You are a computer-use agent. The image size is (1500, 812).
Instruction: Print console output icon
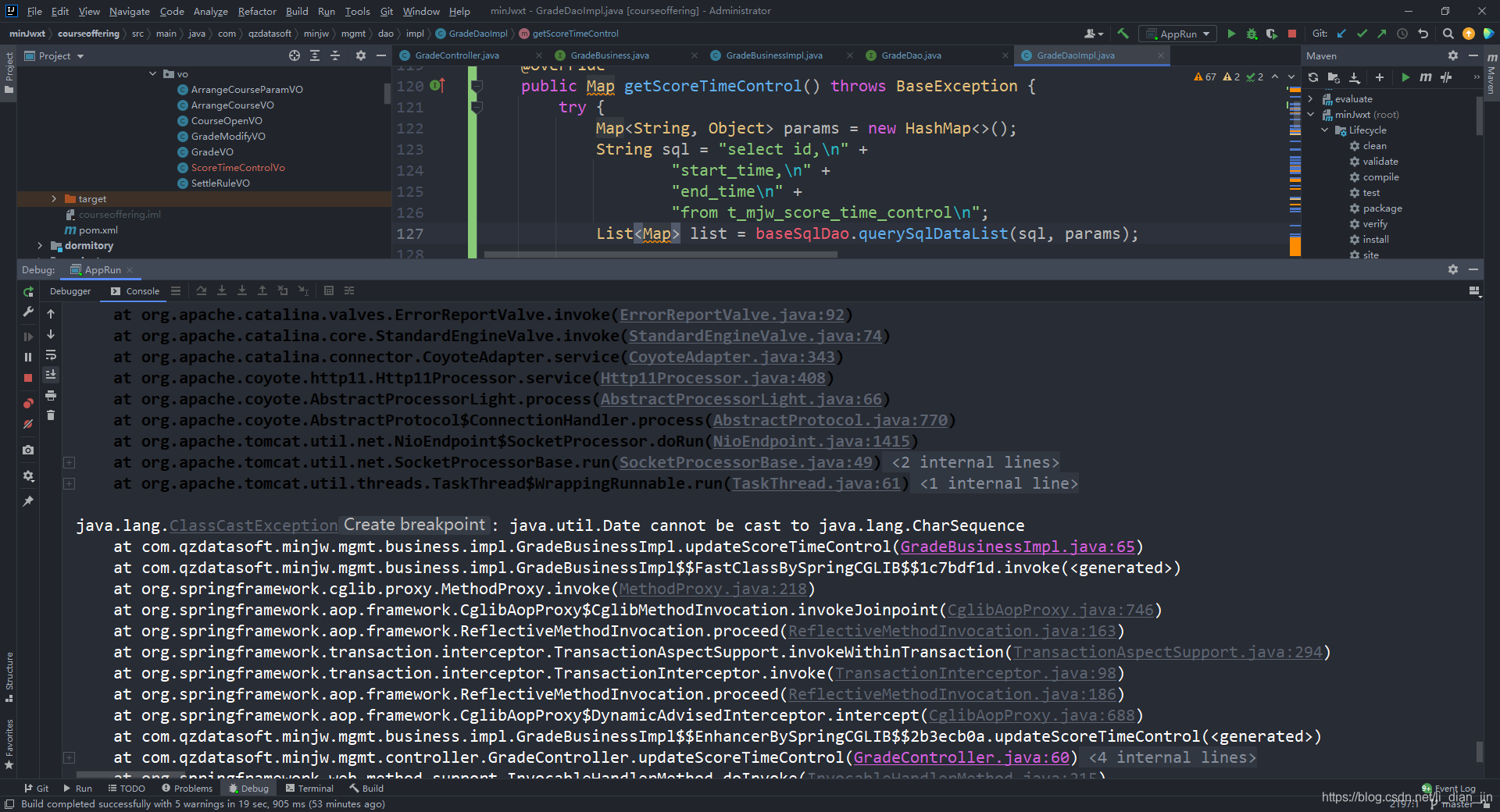[x=51, y=395]
